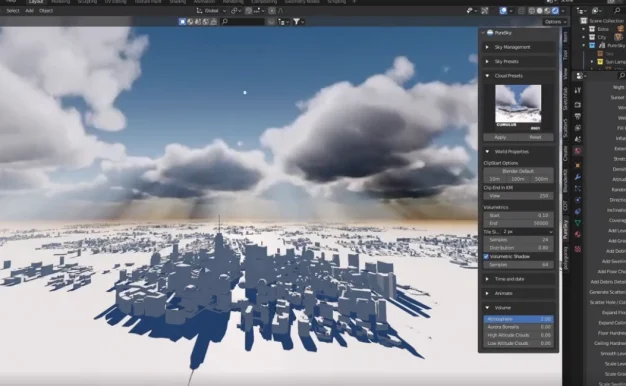626x386 pixels.
Task: Toggle snapping magnet in viewport header
Action: 248,11
